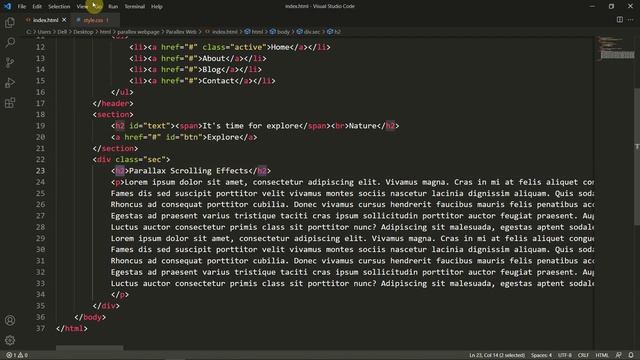This screenshot has height=360, width=640.
Task: Change indentation via Spaces: 4
Action: pyautogui.click(x=541, y=355)
